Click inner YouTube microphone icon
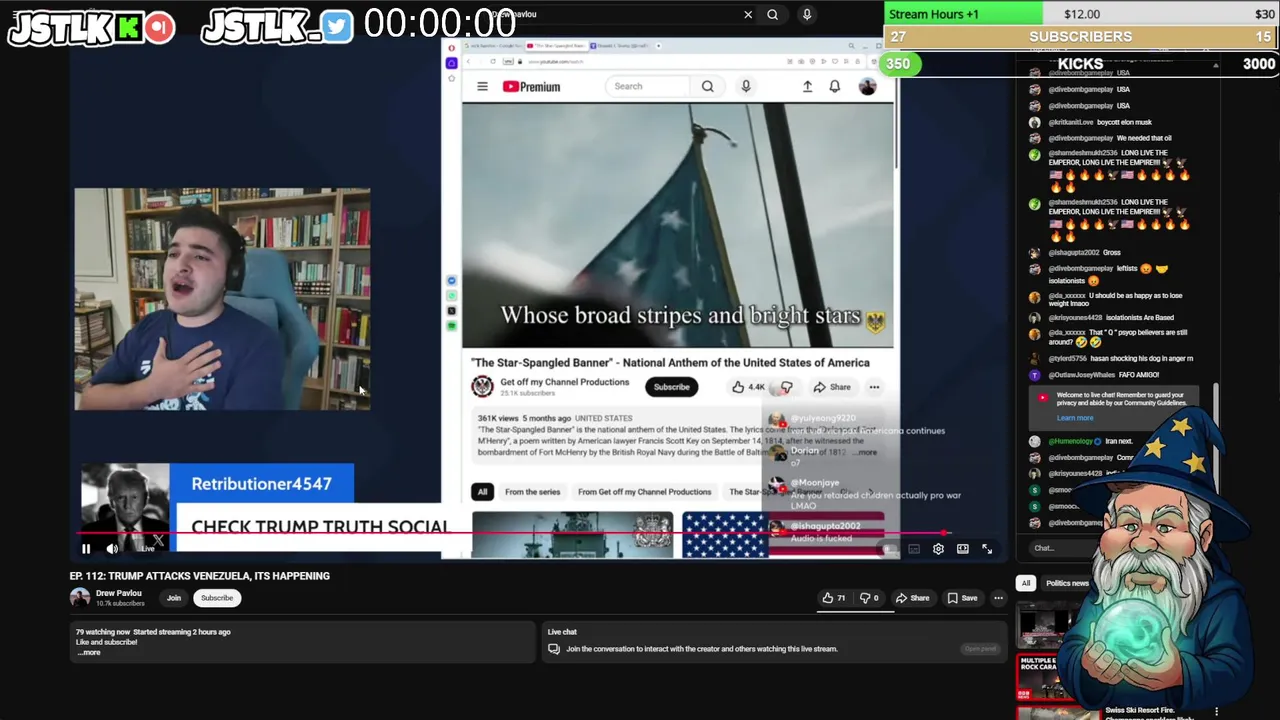Image resolution: width=1280 pixels, height=720 pixels. (745, 86)
